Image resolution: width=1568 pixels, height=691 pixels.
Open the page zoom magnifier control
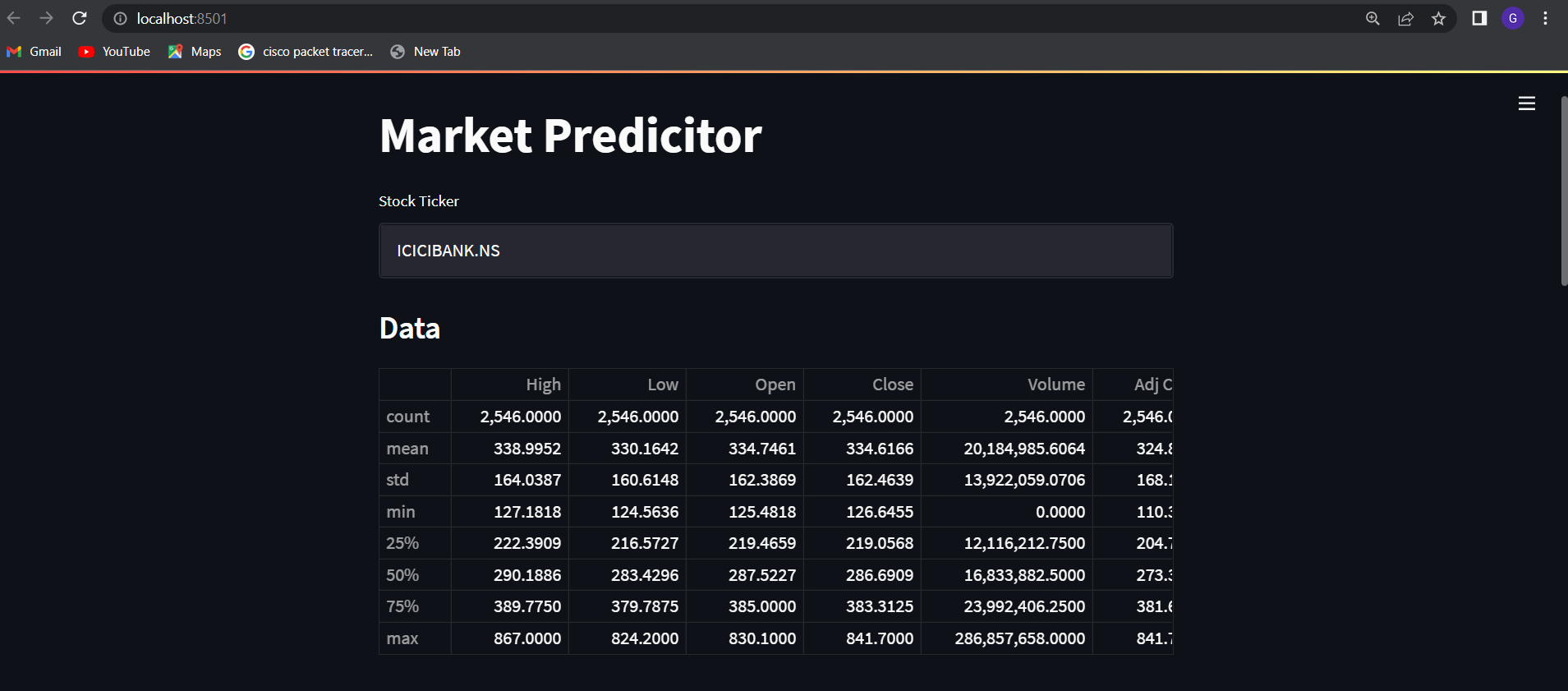tap(1373, 18)
